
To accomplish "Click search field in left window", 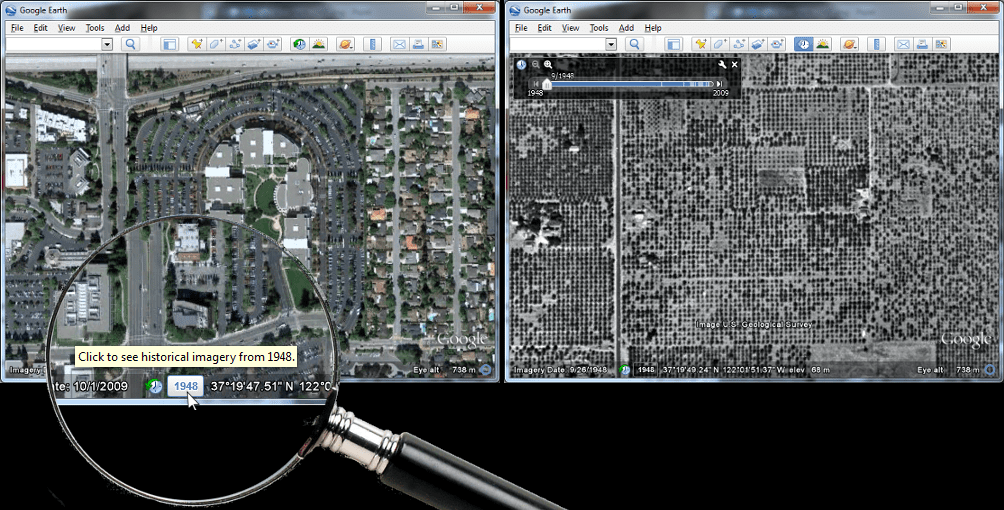I will 54,44.
